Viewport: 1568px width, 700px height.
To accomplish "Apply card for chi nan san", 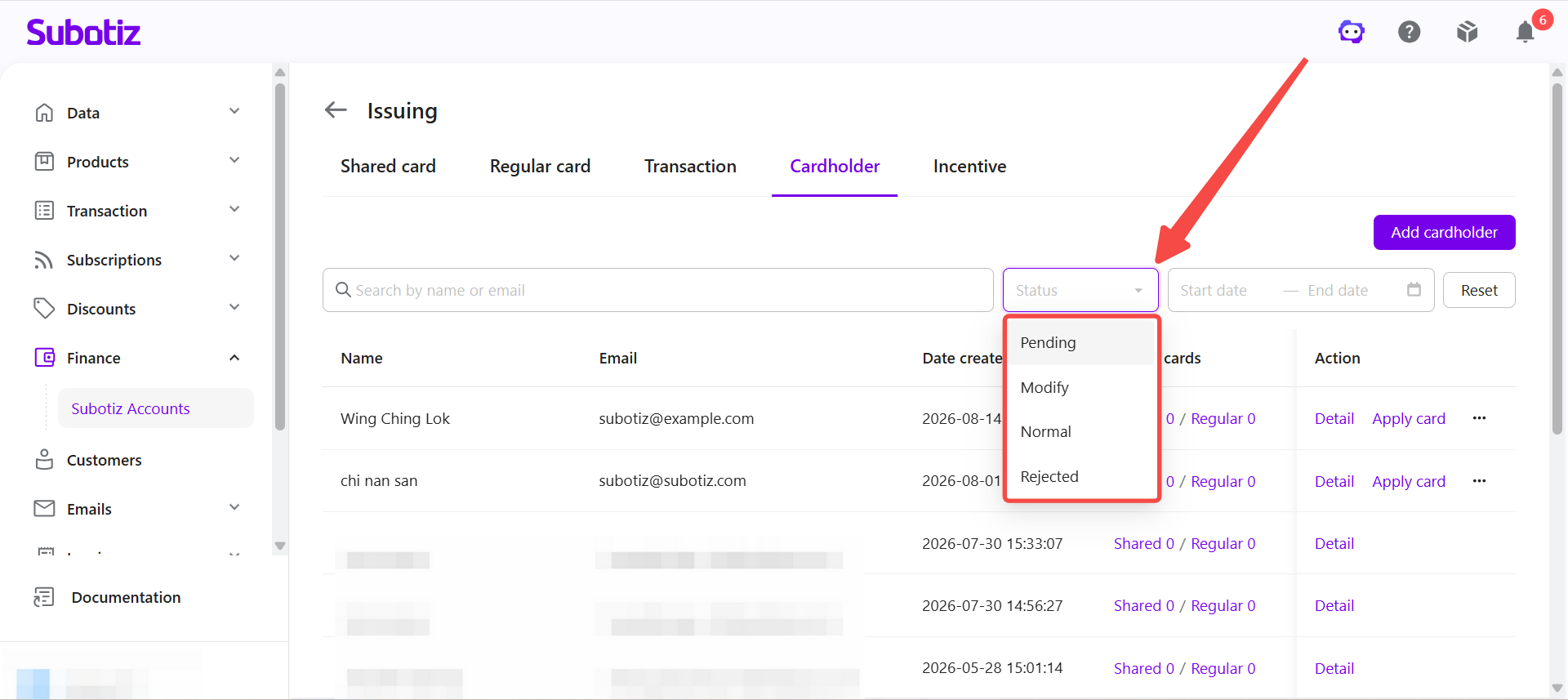I will (1409, 481).
